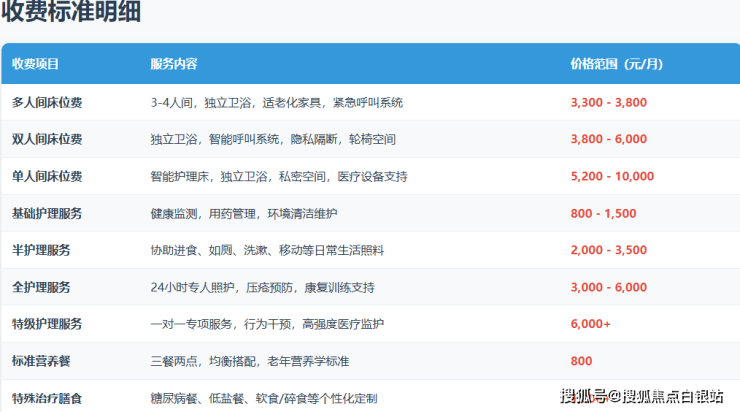Select the 多人间床位费 row label
Image resolution: width=740 pixels, height=412 pixels.
tap(47, 102)
